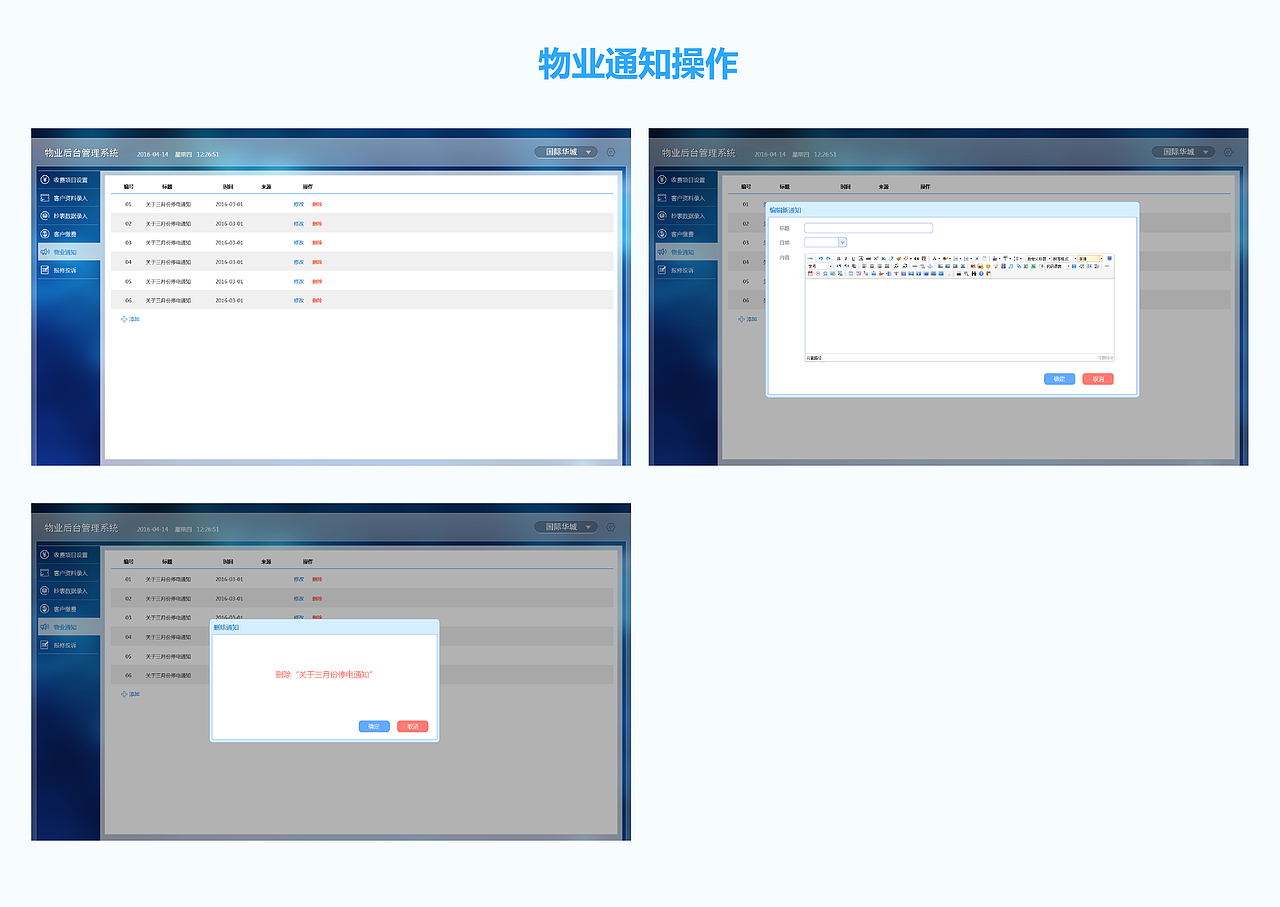Click 修改 for row 03 in plain list screen
The height and width of the screenshot is (907, 1280).
(x=299, y=242)
